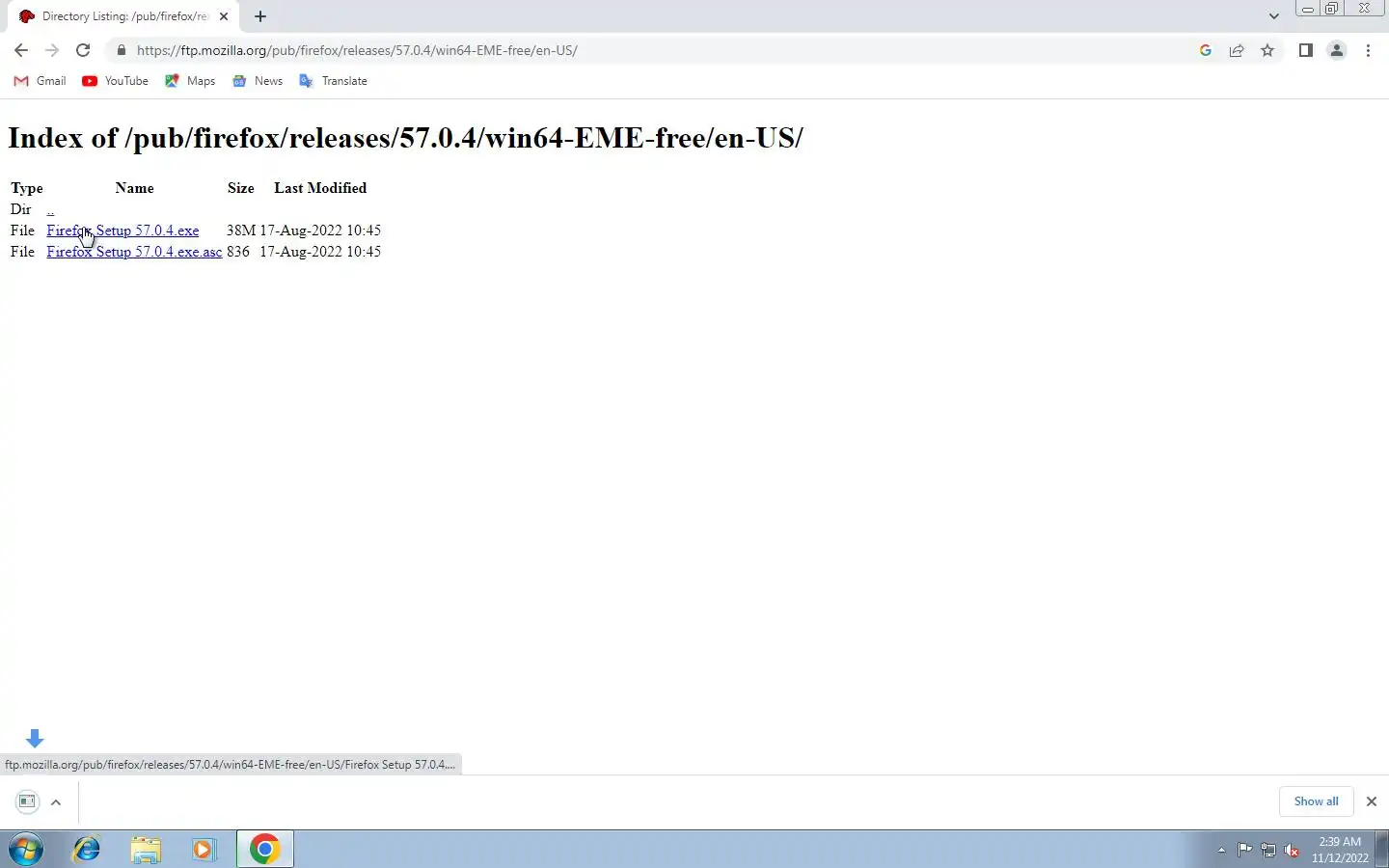1389x868 pixels.
Task: Go back to the previous page
Action: tap(21, 50)
